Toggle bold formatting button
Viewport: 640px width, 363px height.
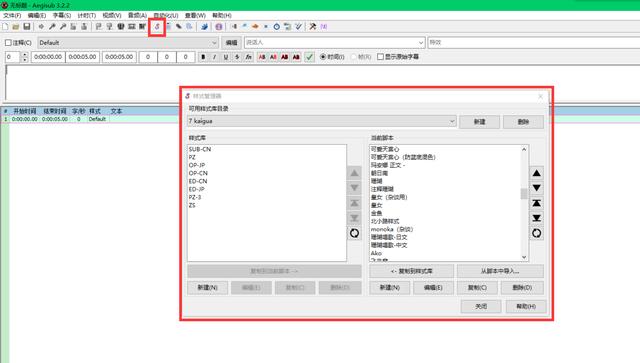203,57
